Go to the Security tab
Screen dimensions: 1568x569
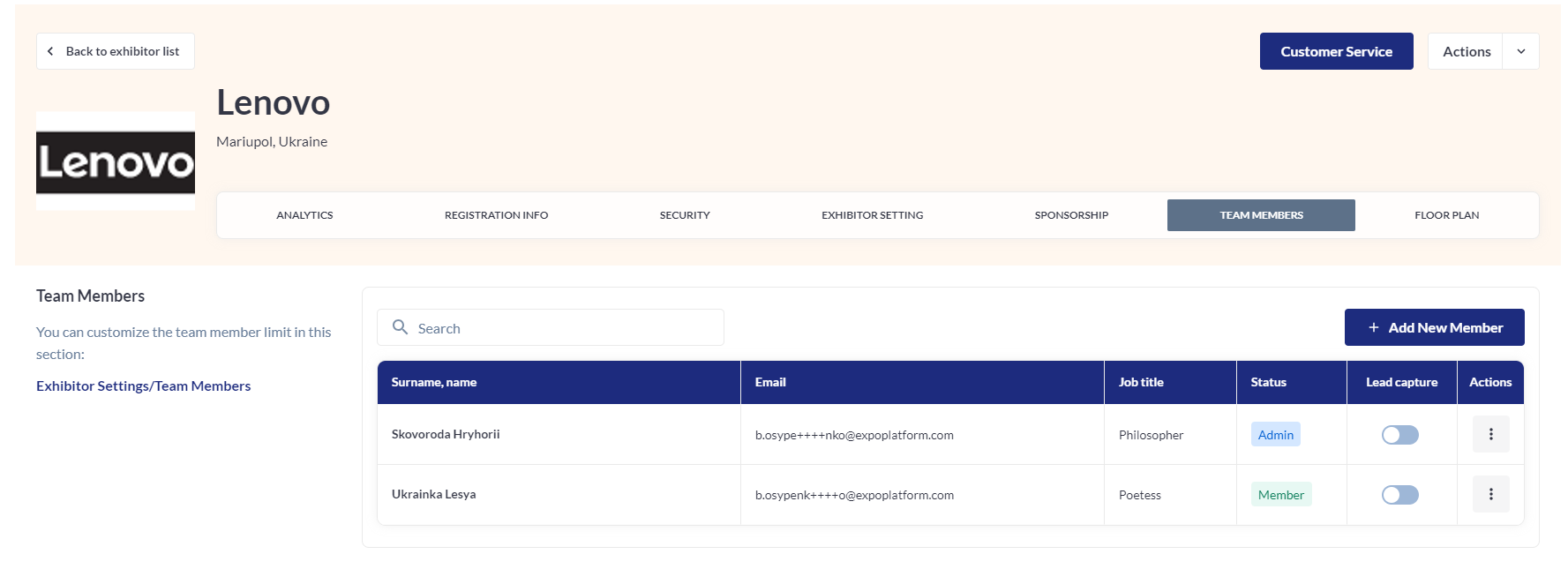click(x=685, y=215)
